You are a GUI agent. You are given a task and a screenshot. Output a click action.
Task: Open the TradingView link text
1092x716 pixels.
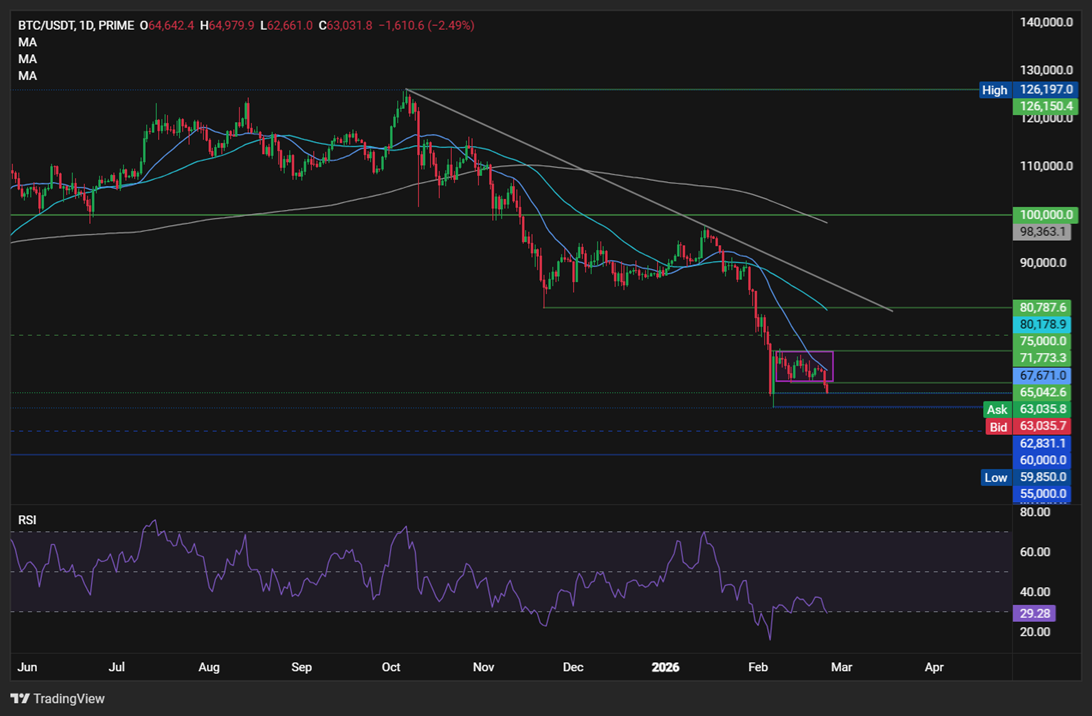(69, 699)
